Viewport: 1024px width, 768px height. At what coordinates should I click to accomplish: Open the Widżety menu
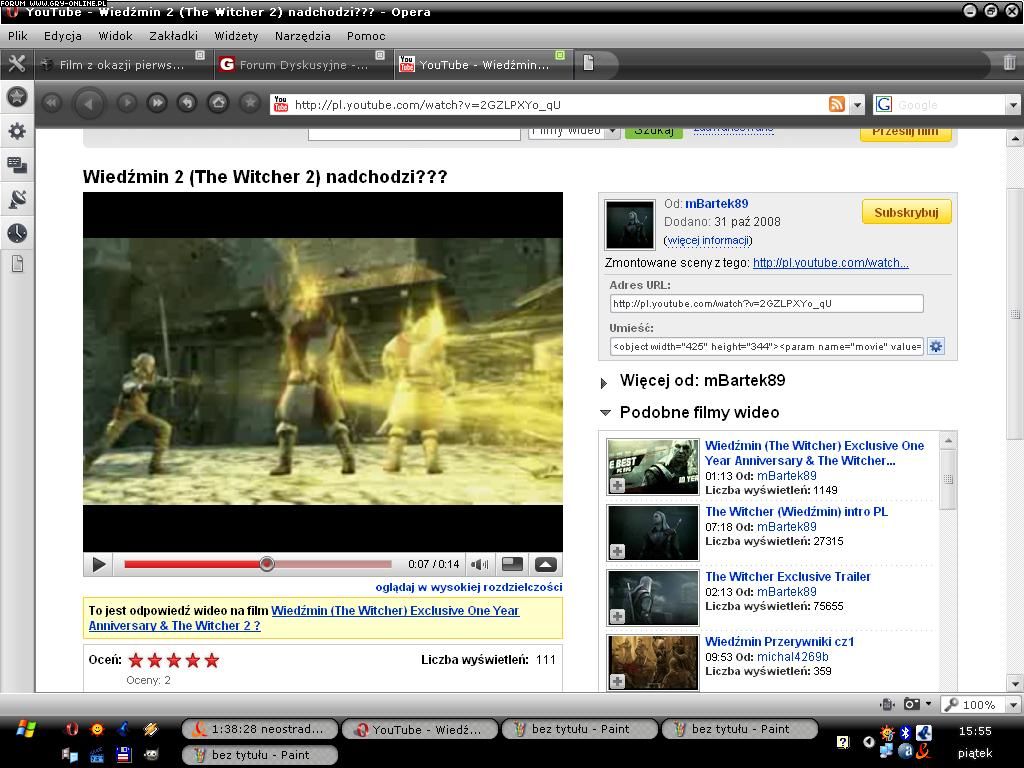(236, 36)
